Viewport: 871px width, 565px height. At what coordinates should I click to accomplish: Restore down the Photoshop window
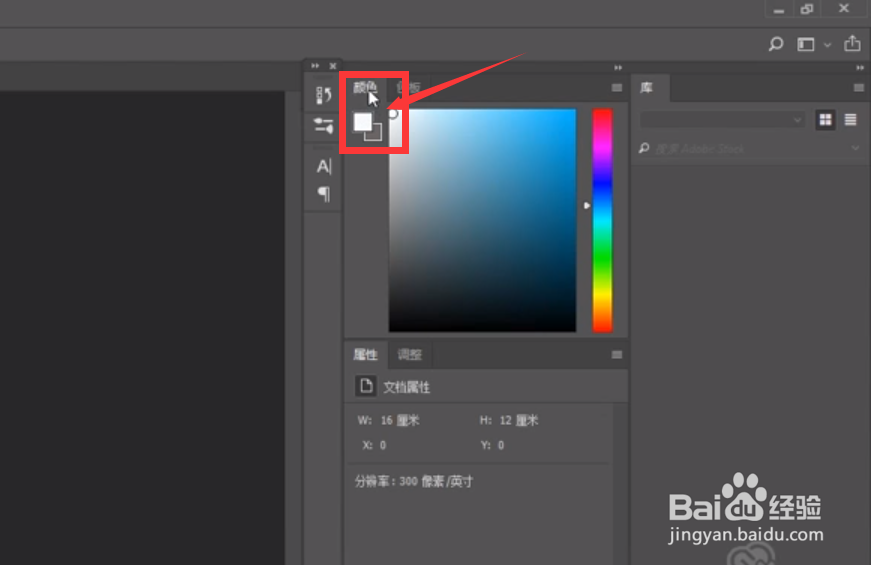(807, 9)
